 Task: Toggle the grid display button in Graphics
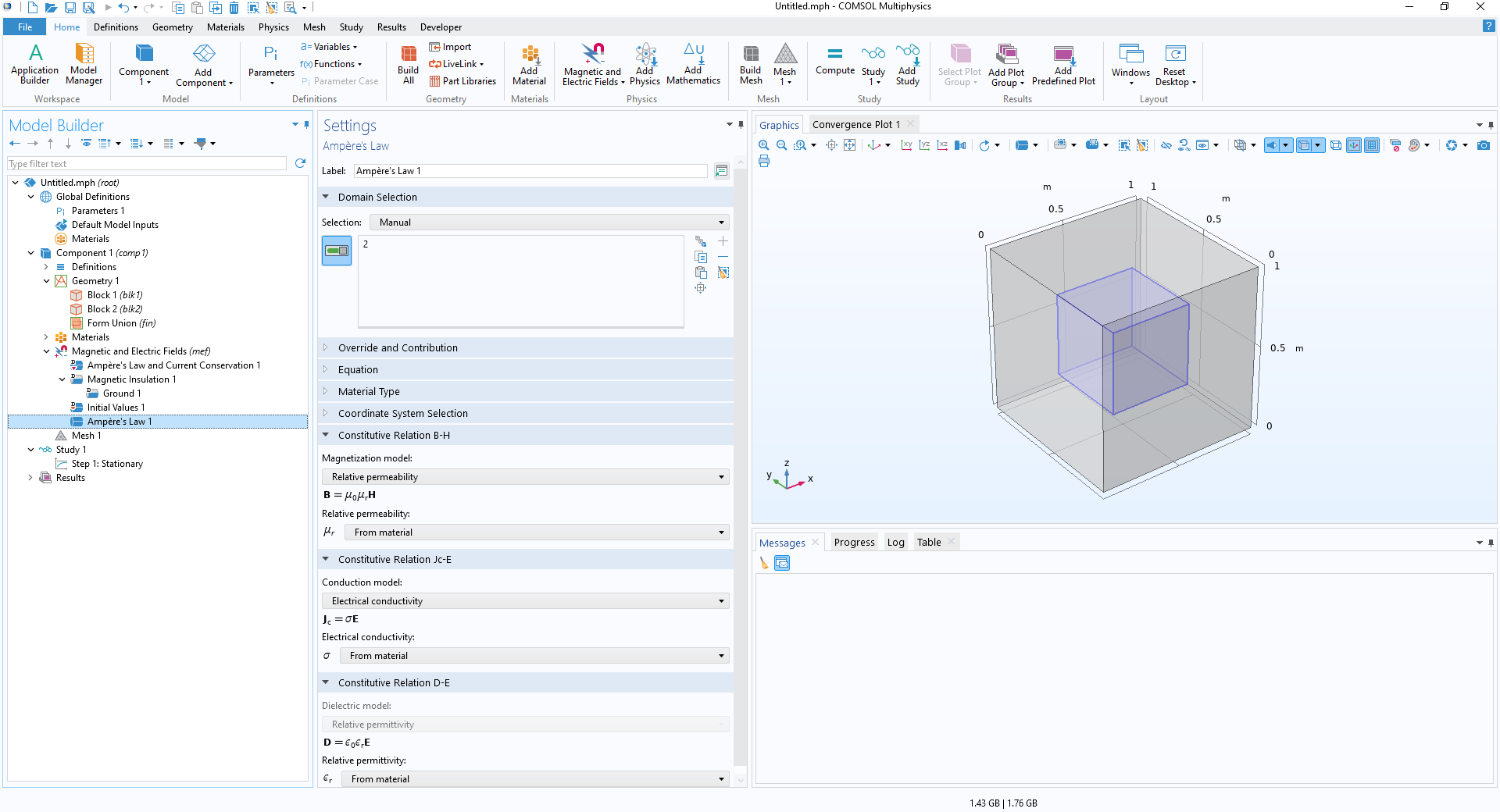[1372, 145]
